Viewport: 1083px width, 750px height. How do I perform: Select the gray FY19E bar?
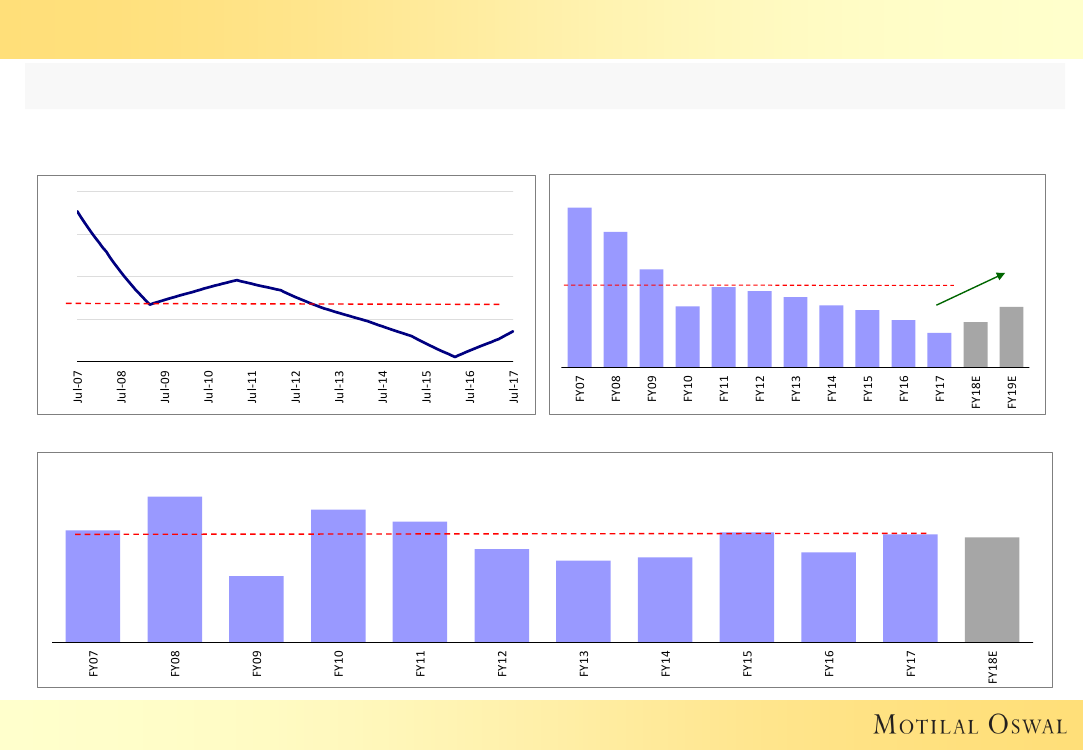tap(1011, 337)
